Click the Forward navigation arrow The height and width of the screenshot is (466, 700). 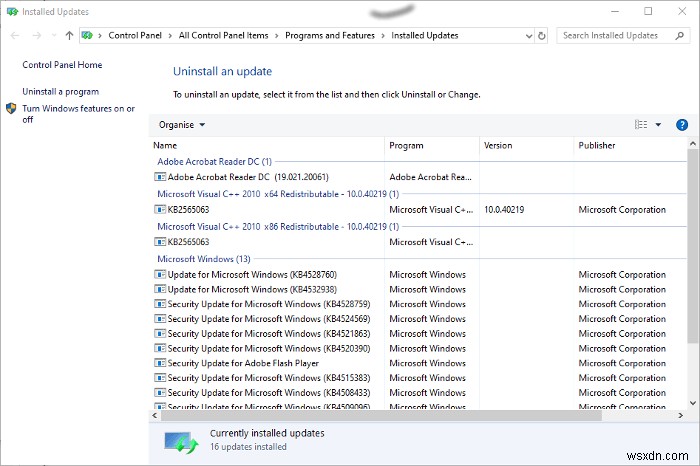pyautogui.click(x=37, y=36)
